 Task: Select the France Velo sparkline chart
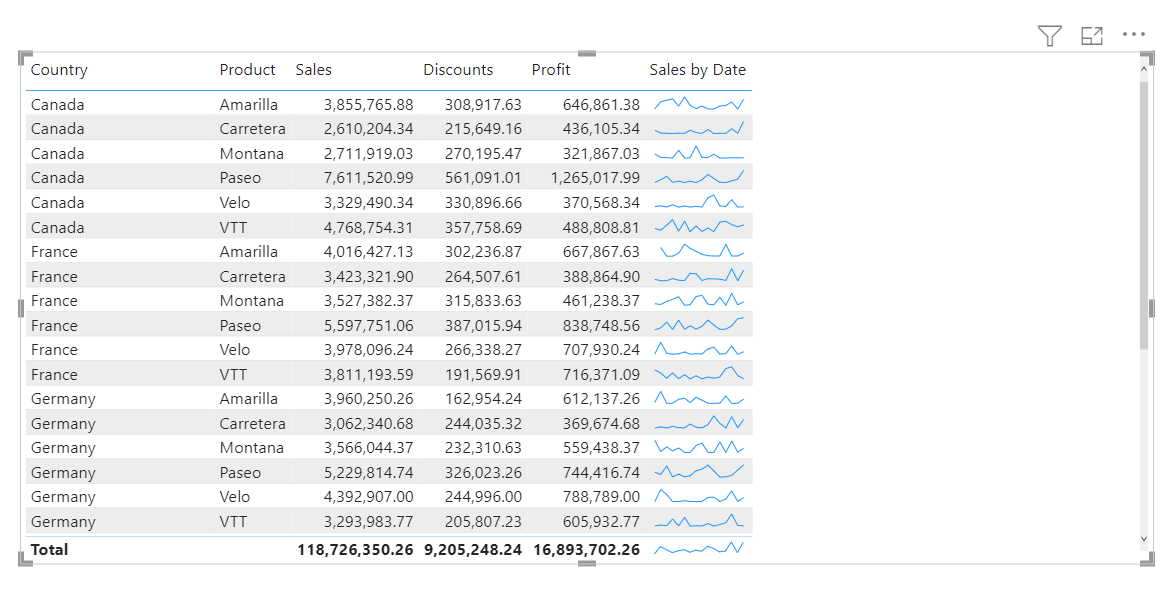[699, 350]
